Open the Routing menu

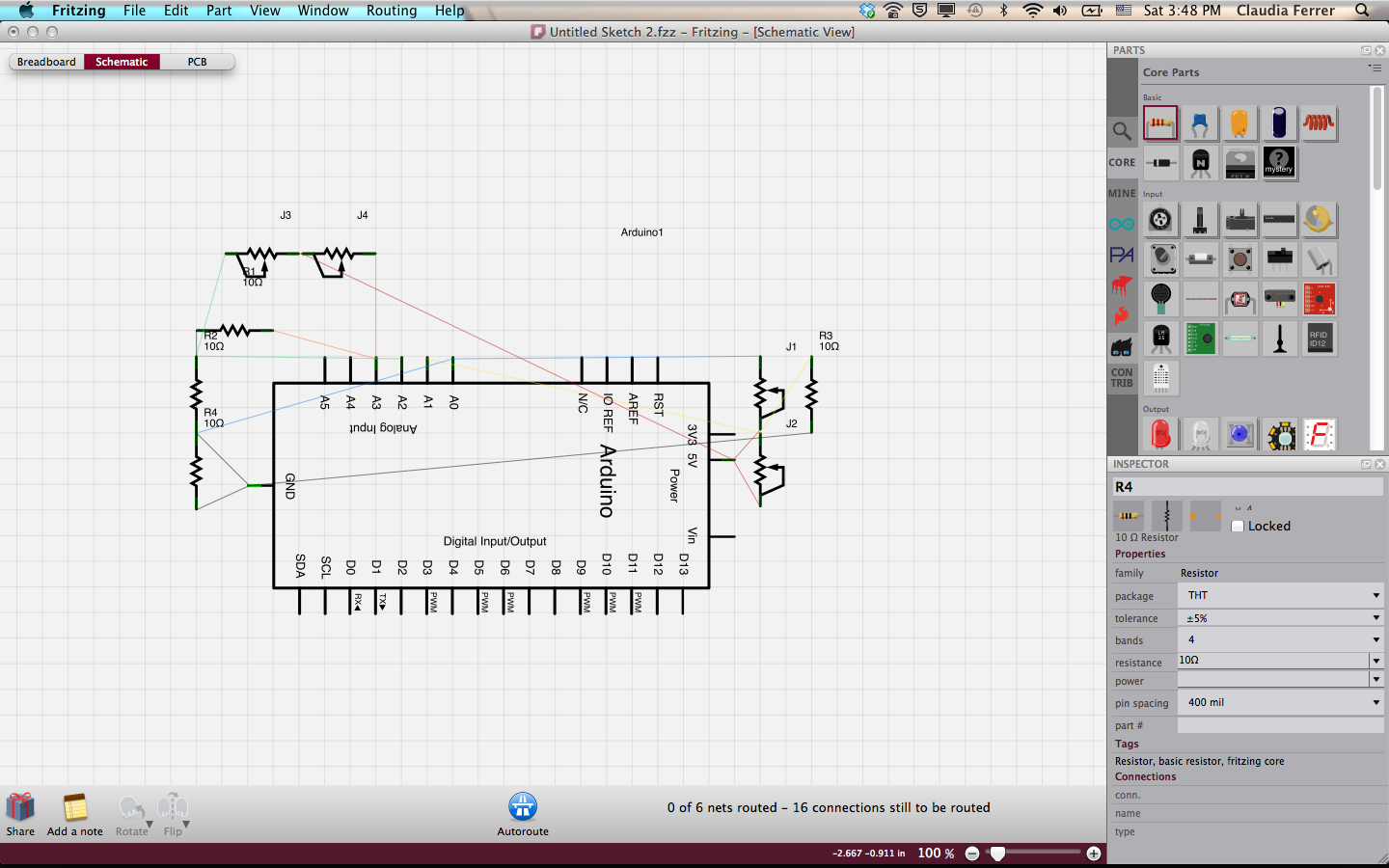point(392,11)
